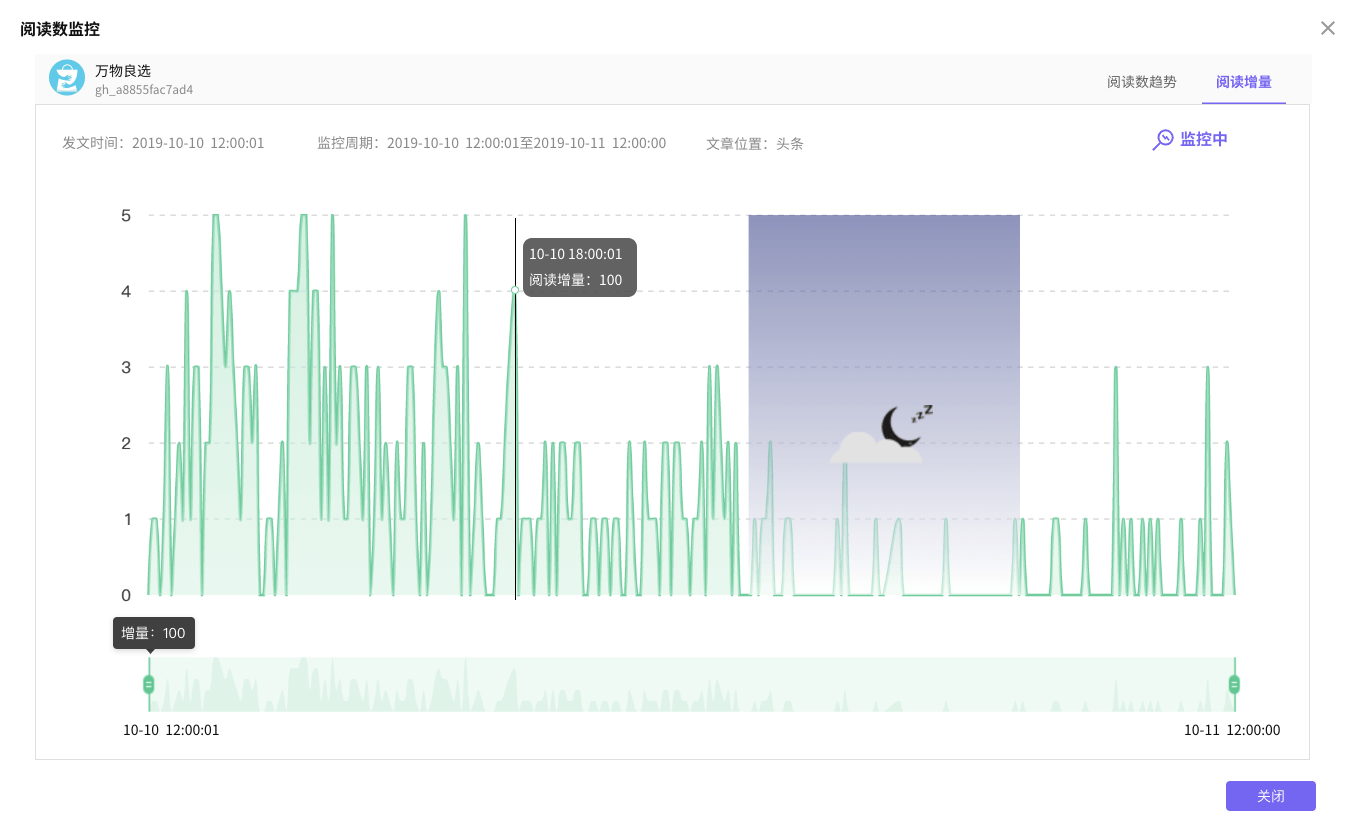The height and width of the screenshot is (829, 1347).
Task: Click the purple 关闭 button
Action: tap(1271, 796)
